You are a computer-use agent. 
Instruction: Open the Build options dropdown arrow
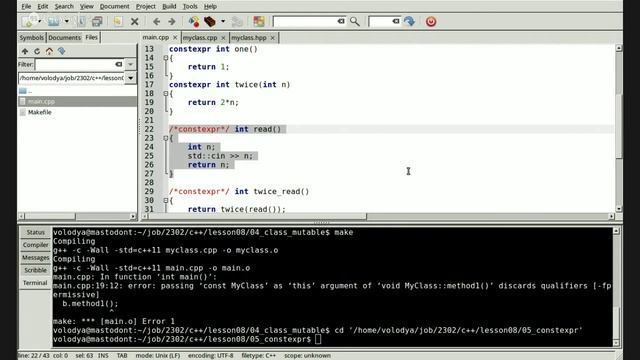coord(223,21)
